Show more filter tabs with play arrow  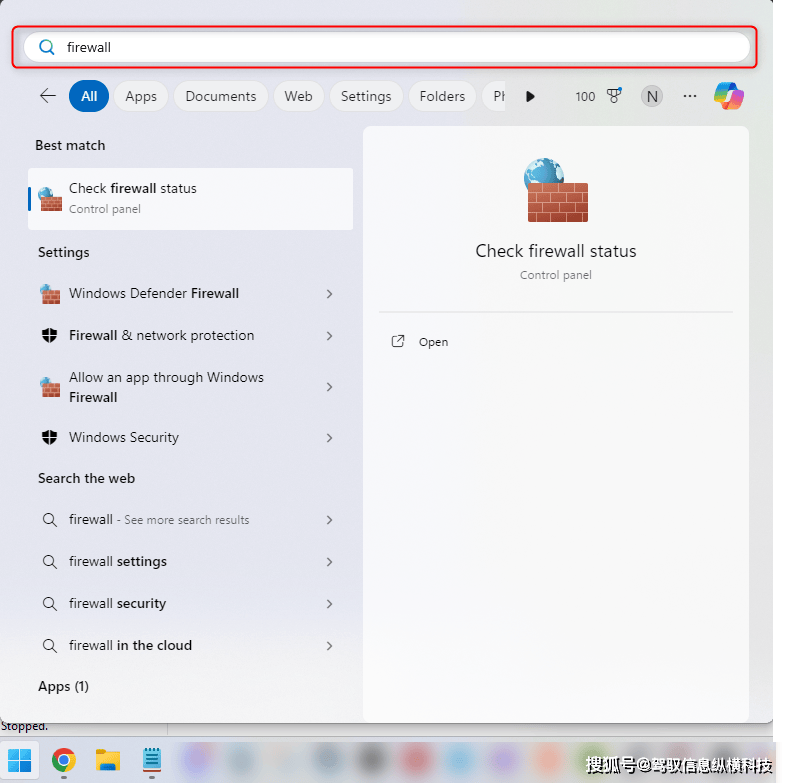[x=530, y=96]
